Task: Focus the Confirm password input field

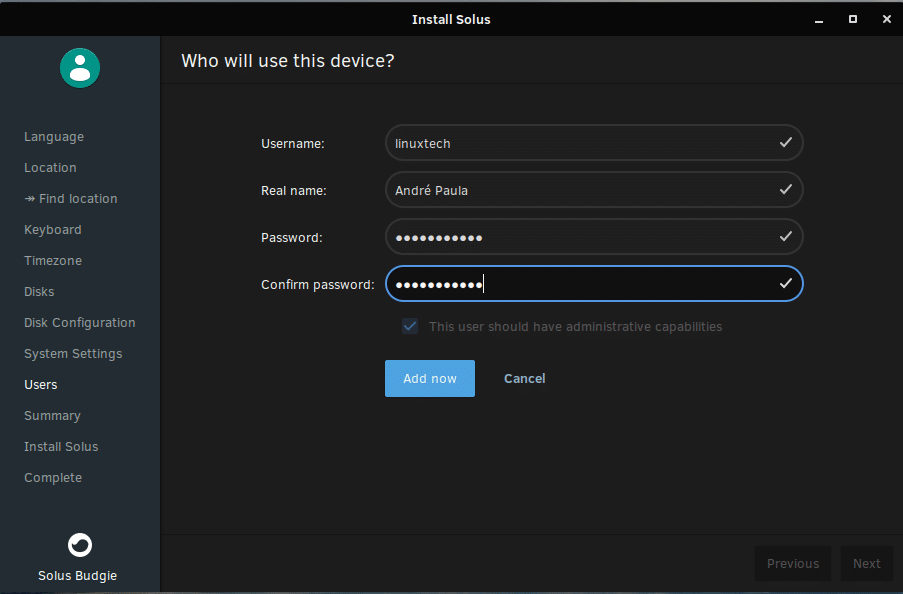Action: (x=594, y=283)
